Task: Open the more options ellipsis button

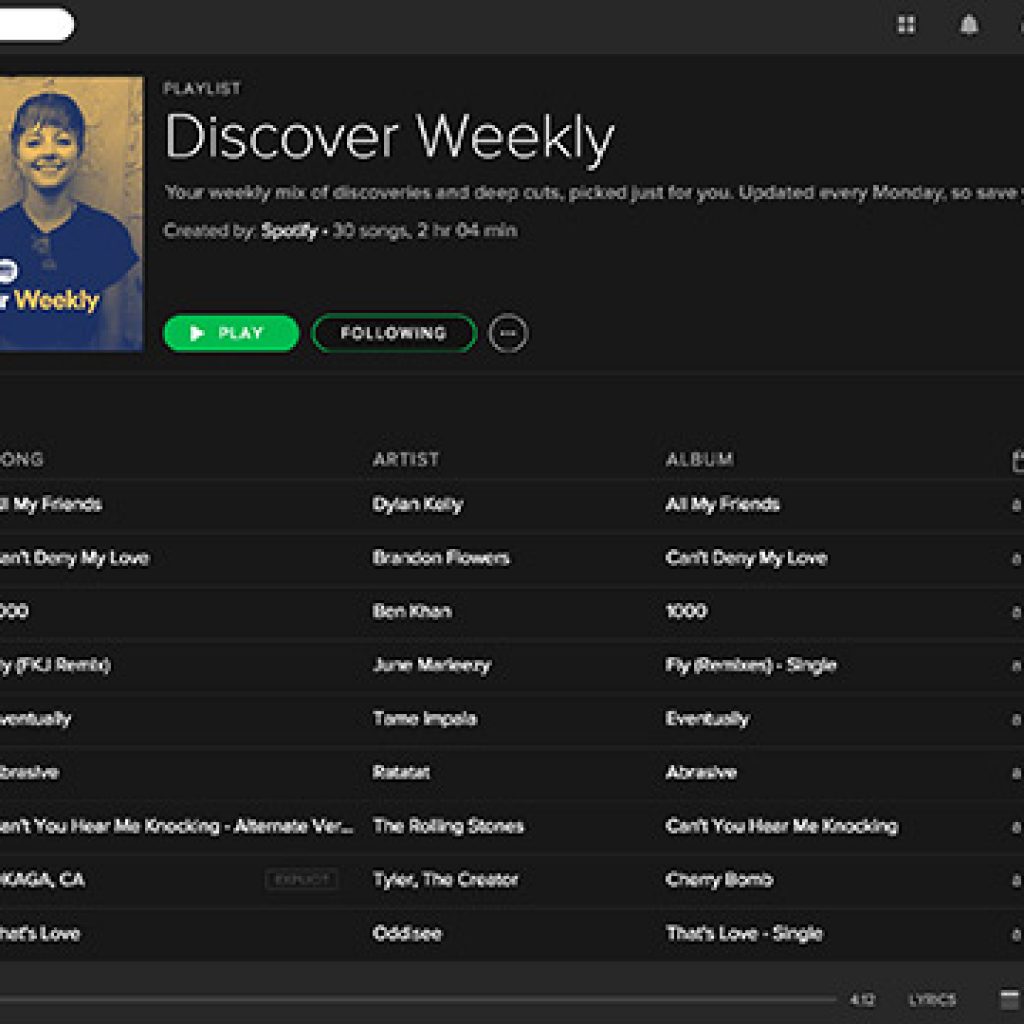Action: [x=508, y=334]
